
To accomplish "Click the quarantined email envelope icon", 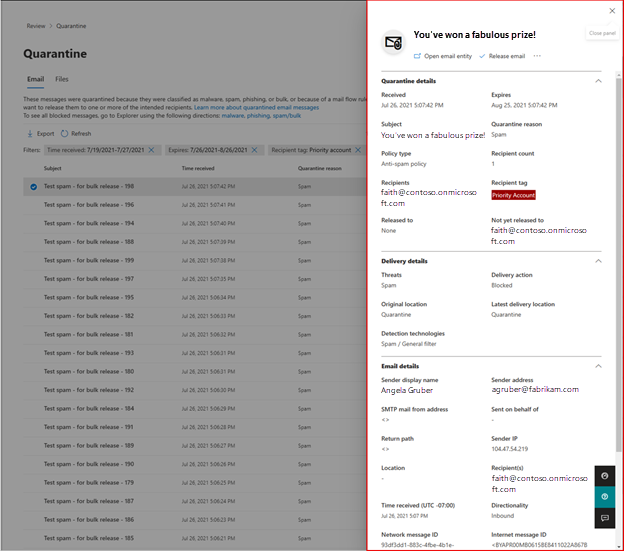I will point(393,42).
